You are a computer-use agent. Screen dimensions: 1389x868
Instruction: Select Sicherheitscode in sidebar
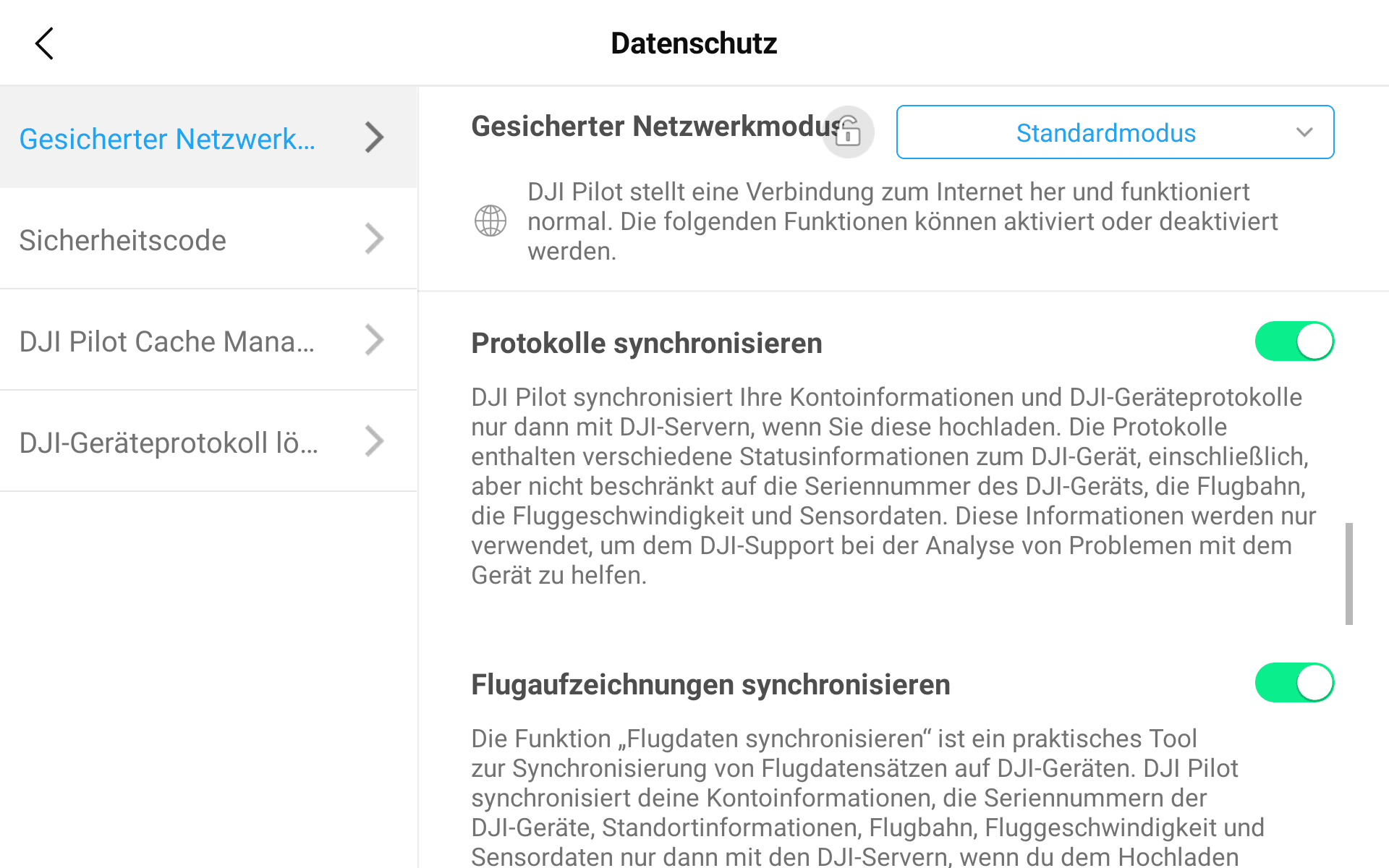tap(123, 240)
